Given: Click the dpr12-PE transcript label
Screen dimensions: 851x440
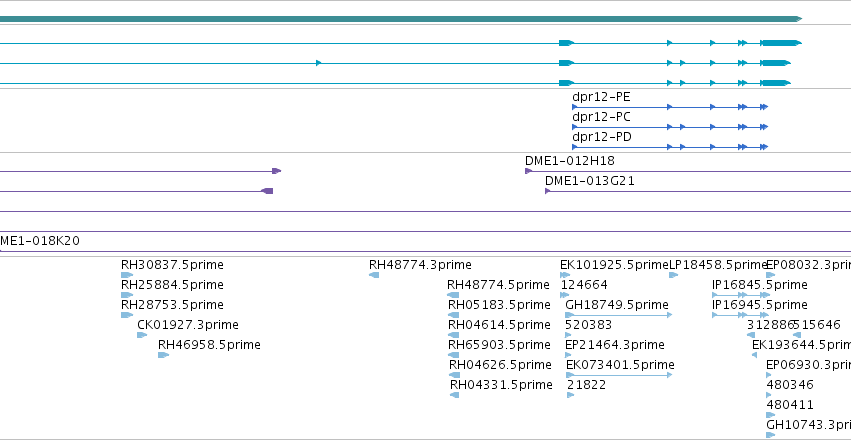Looking at the screenshot, I should point(601,97).
